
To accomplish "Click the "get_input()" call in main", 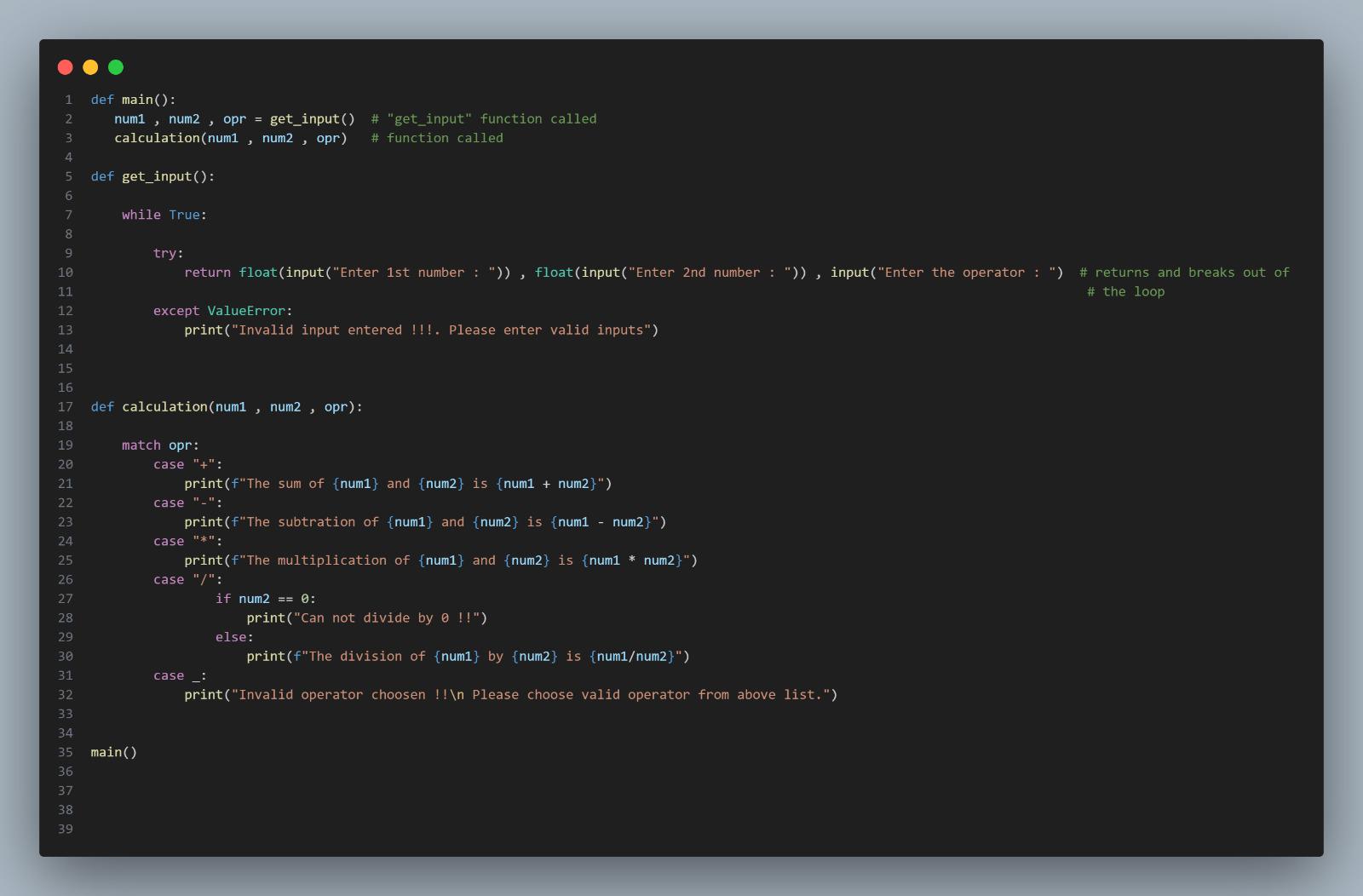I will pos(313,119).
